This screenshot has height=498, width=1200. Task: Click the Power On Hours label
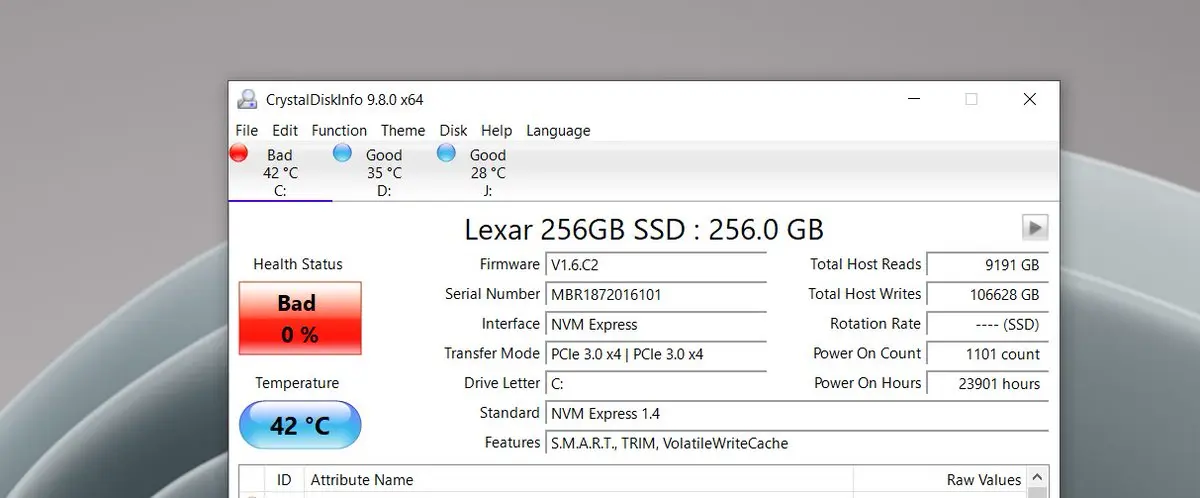(x=868, y=383)
